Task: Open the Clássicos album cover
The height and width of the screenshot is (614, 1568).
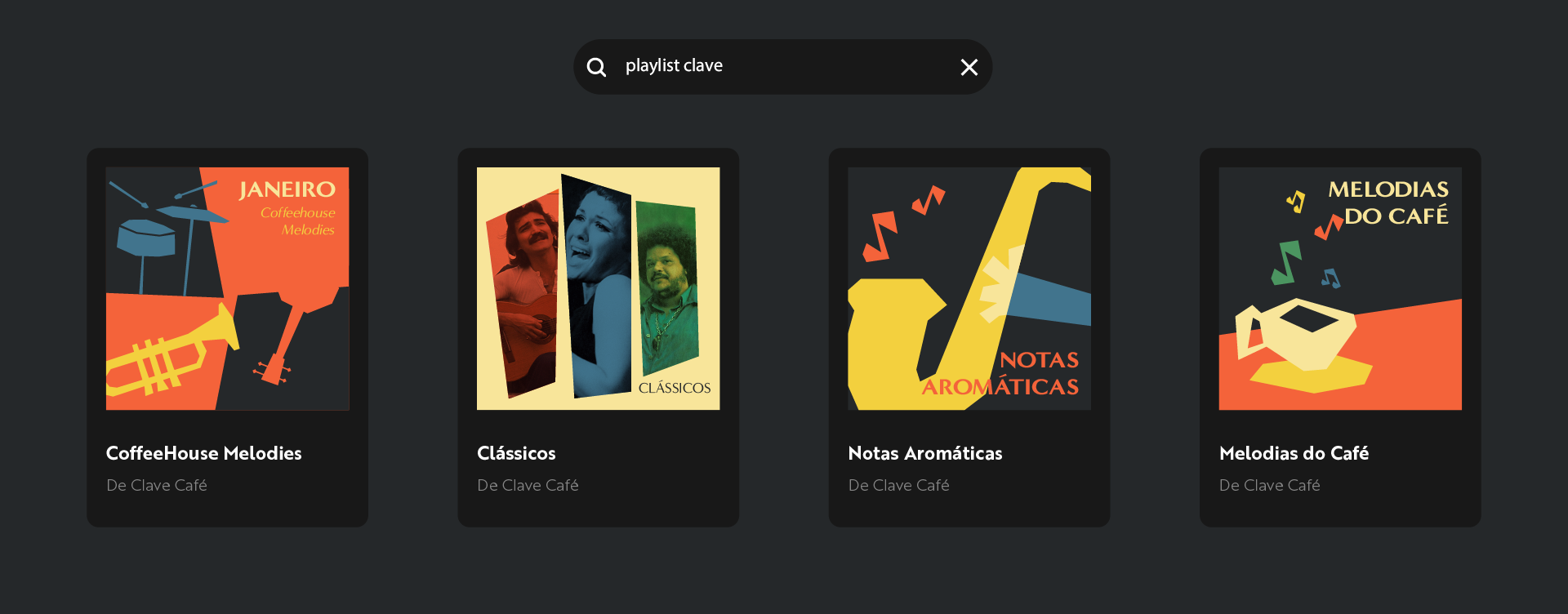Action: point(599,288)
